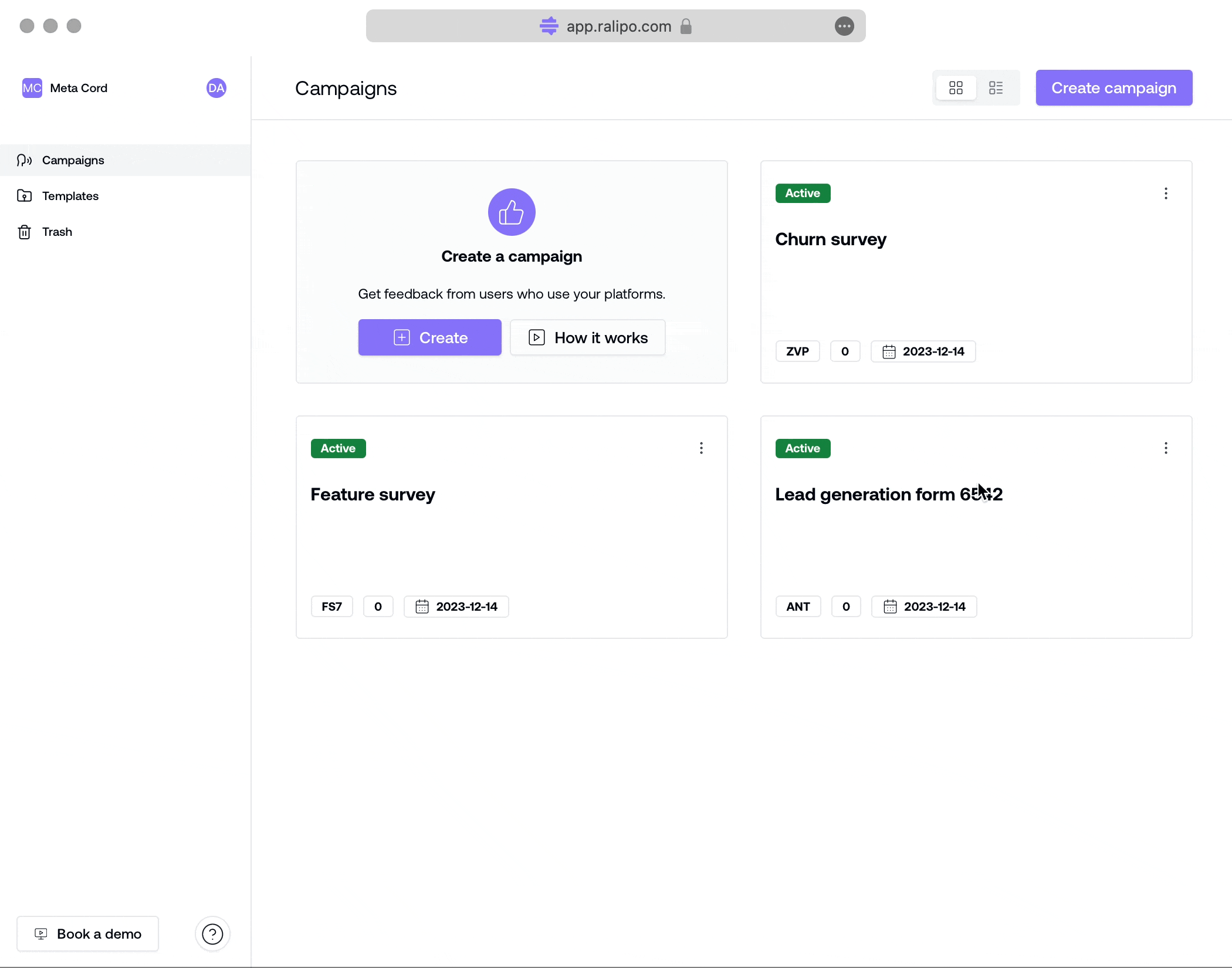Switch to grid view layout

[x=956, y=88]
